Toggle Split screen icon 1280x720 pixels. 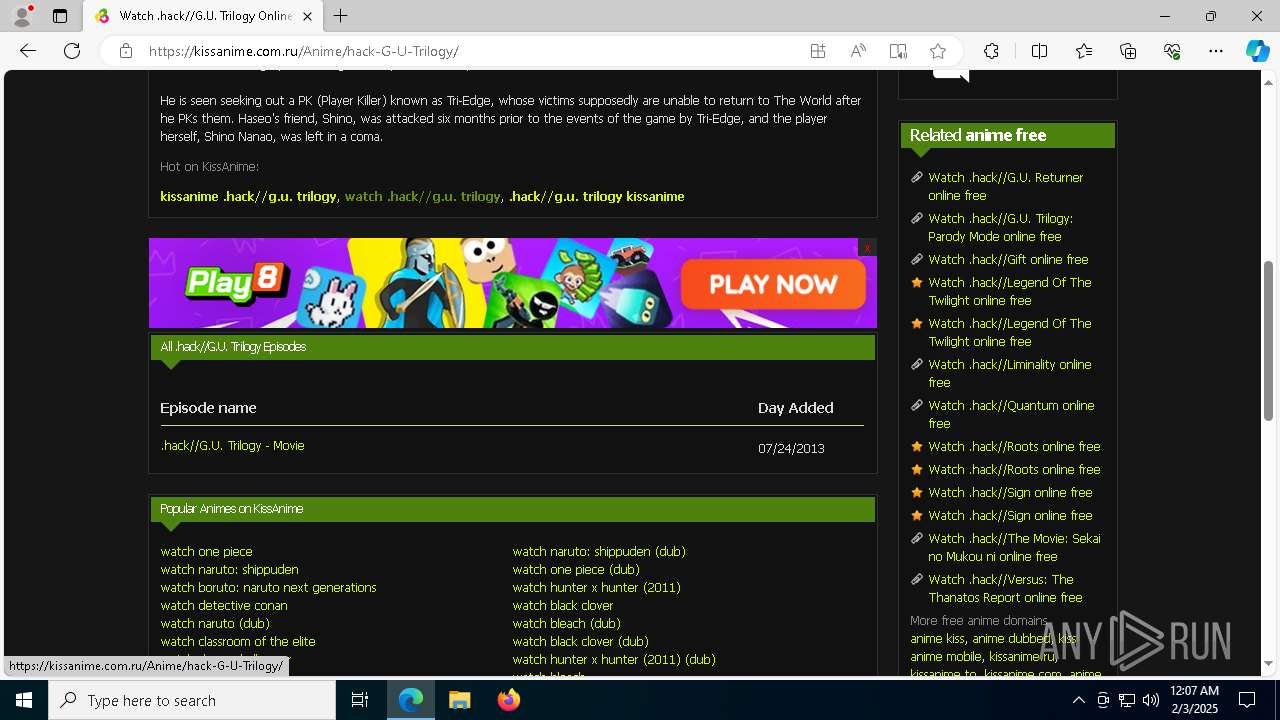pos(1039,51)
